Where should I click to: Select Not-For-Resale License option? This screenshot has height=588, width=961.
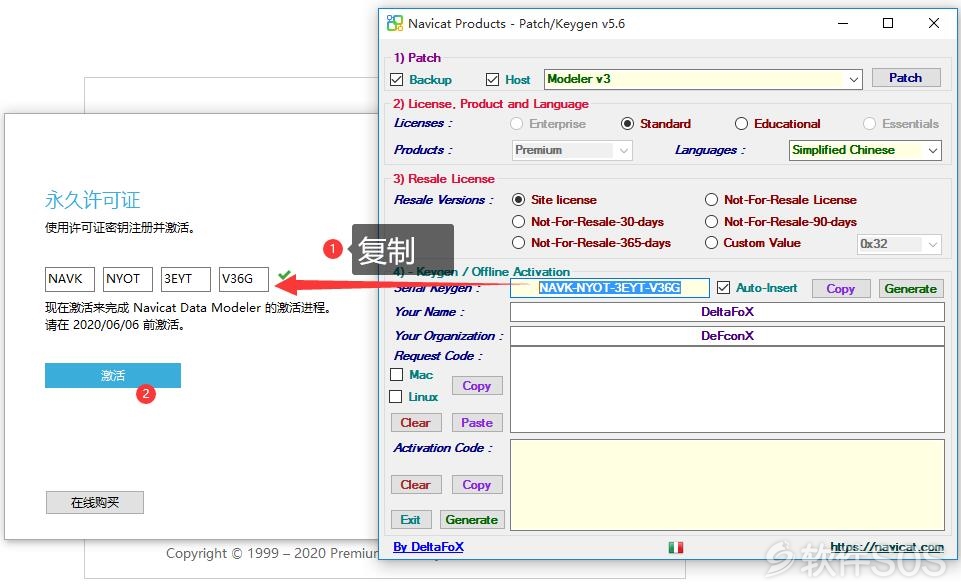tap(711, 200)
